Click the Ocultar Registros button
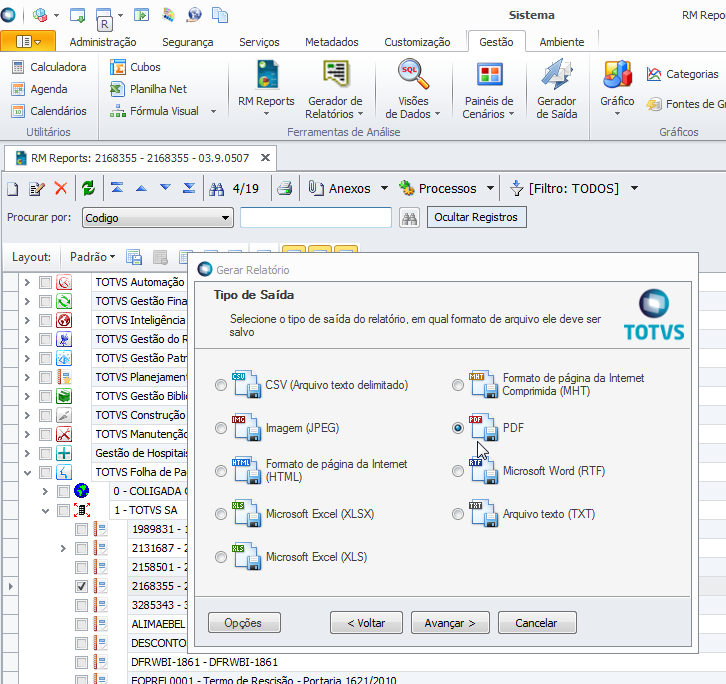 click(x=476, y=217)
